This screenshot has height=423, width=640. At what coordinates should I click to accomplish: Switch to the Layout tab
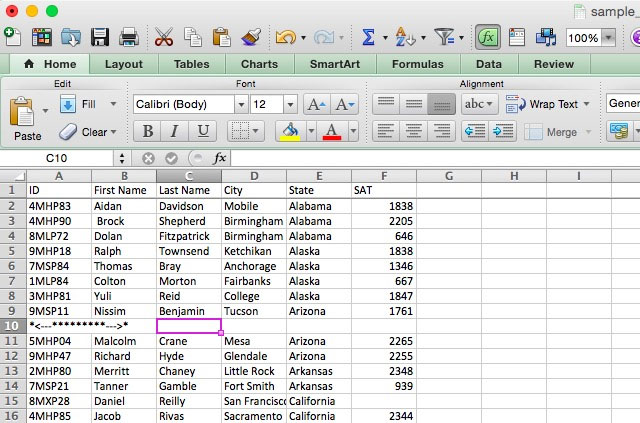click(x=124, y=64)
